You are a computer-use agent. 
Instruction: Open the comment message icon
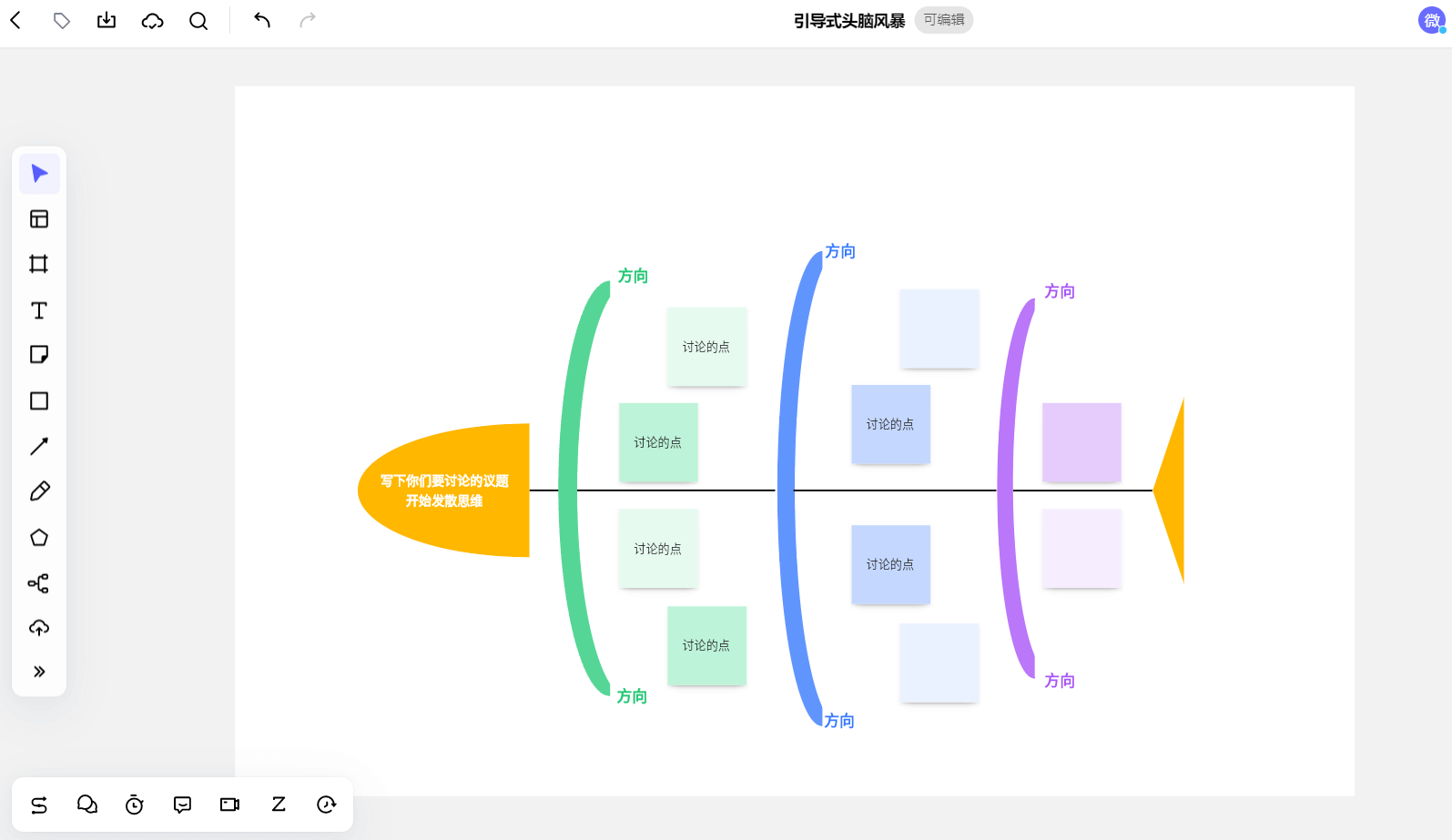182,805
